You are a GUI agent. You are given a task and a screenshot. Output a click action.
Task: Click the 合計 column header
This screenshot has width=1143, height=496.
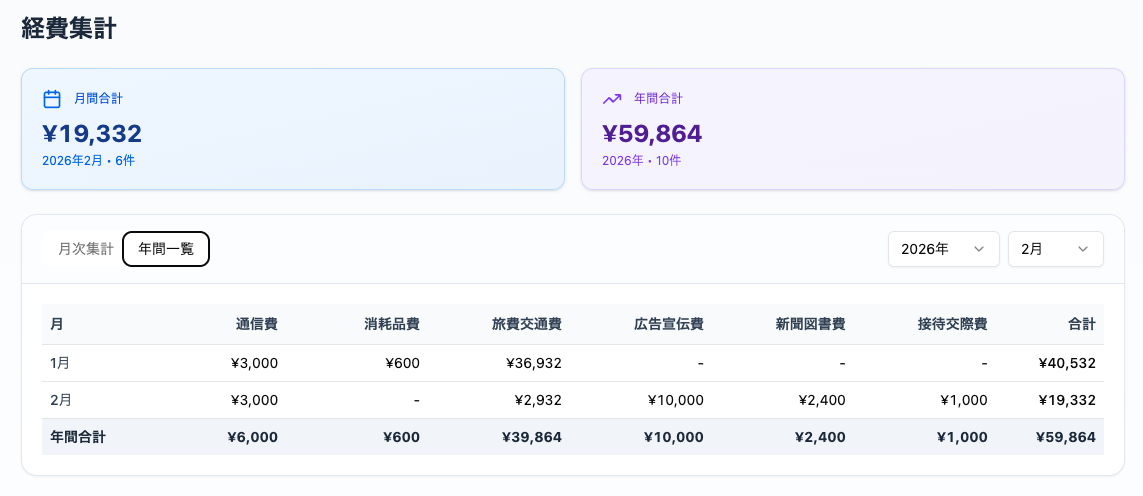tap(1081, 324)
